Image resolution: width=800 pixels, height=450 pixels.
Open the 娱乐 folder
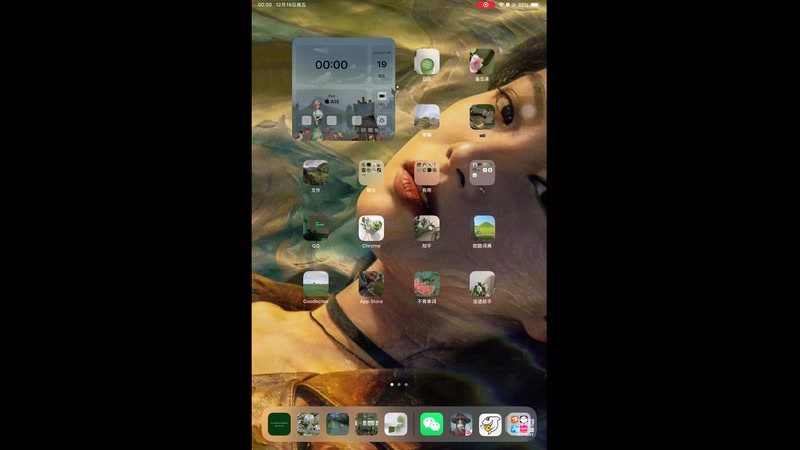pyautogui.click(x=371, y=172)
